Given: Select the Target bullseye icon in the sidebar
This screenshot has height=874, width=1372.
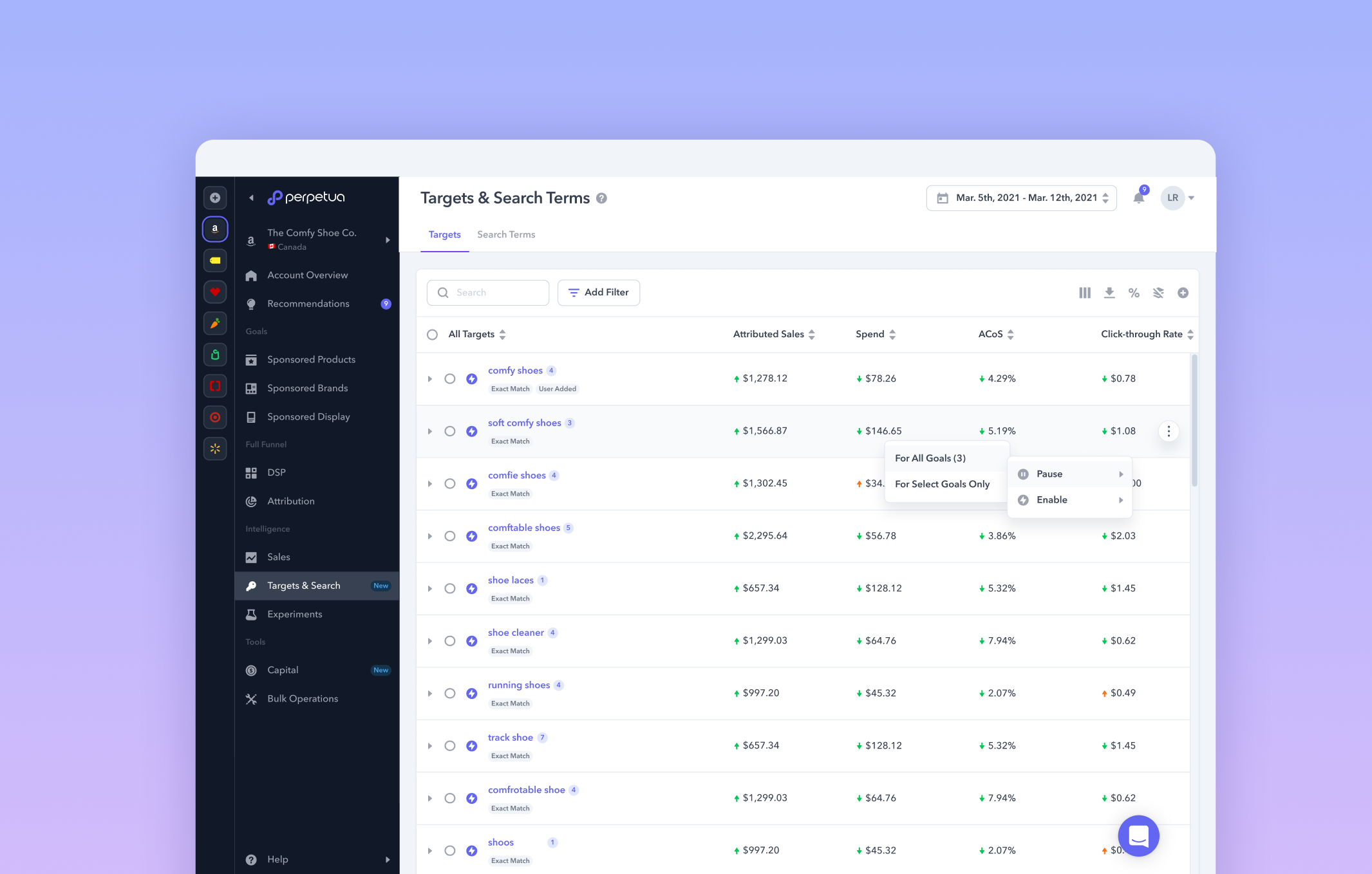Looking at the screenshot, I should coord(215,418).
